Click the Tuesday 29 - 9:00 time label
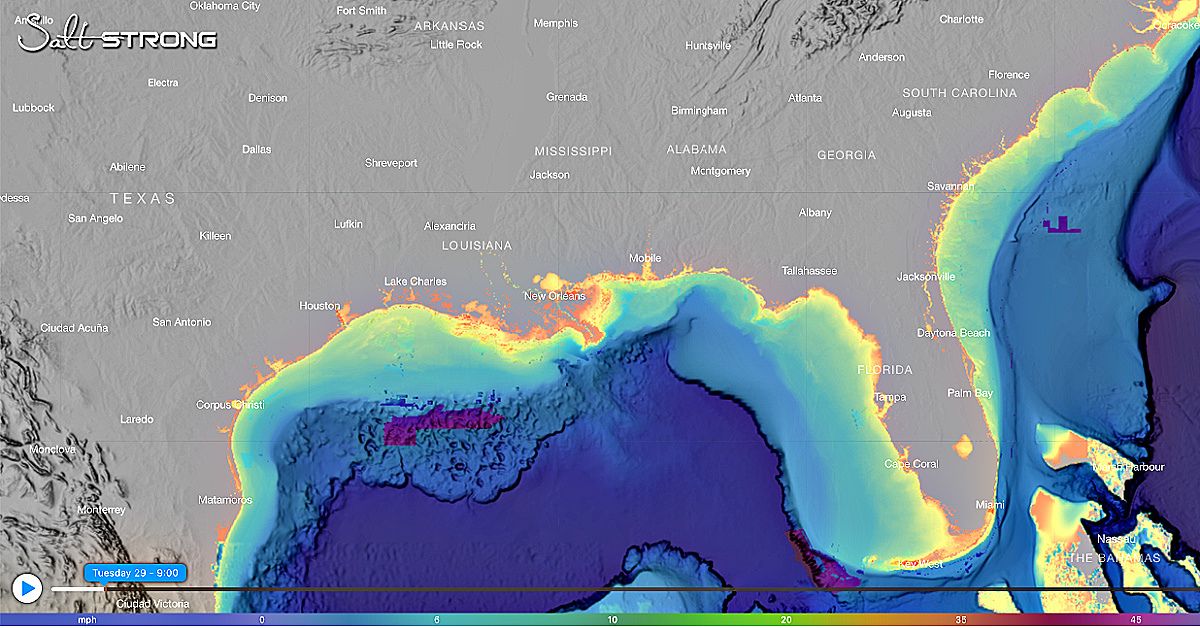The width and height of the screenshot is (1200, 628). pyautogui.click(x=135, y=573)
